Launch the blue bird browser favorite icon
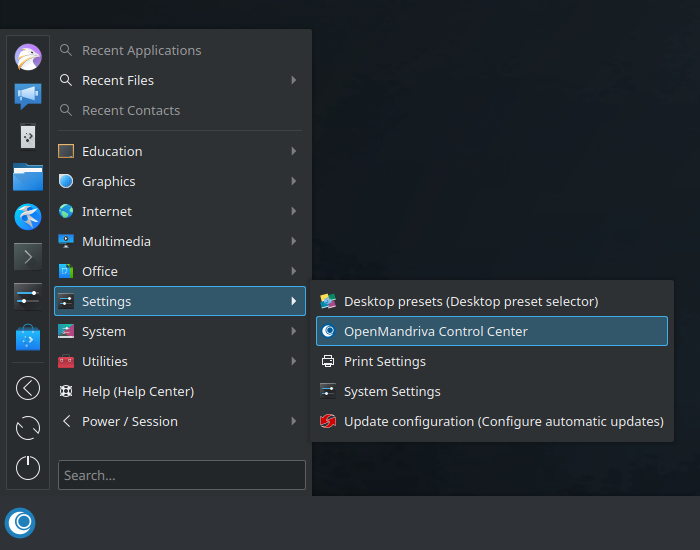This screenshot has height=550, width=700. (x=28, y=217)
